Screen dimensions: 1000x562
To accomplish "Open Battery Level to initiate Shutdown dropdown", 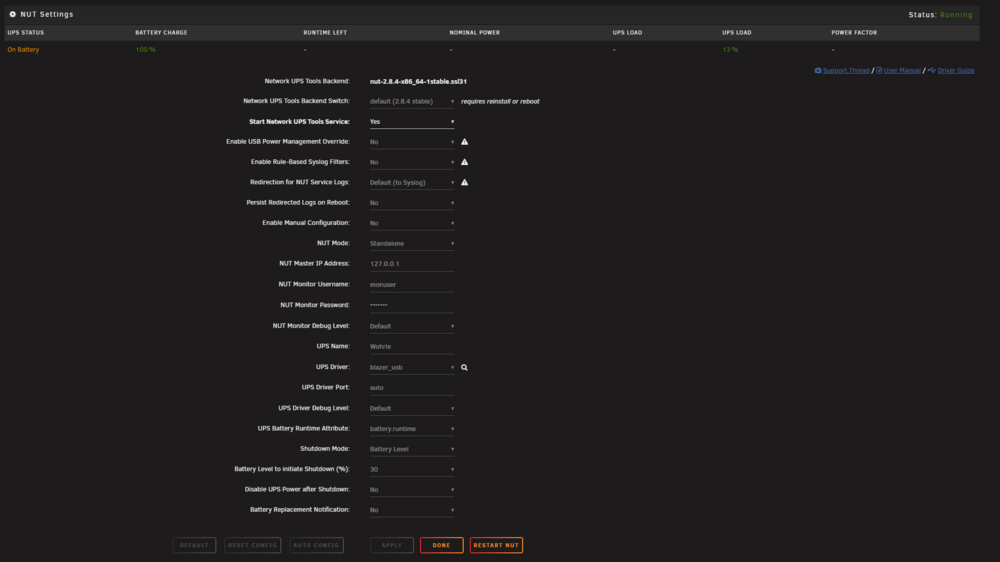I will [x=412, y=470].
